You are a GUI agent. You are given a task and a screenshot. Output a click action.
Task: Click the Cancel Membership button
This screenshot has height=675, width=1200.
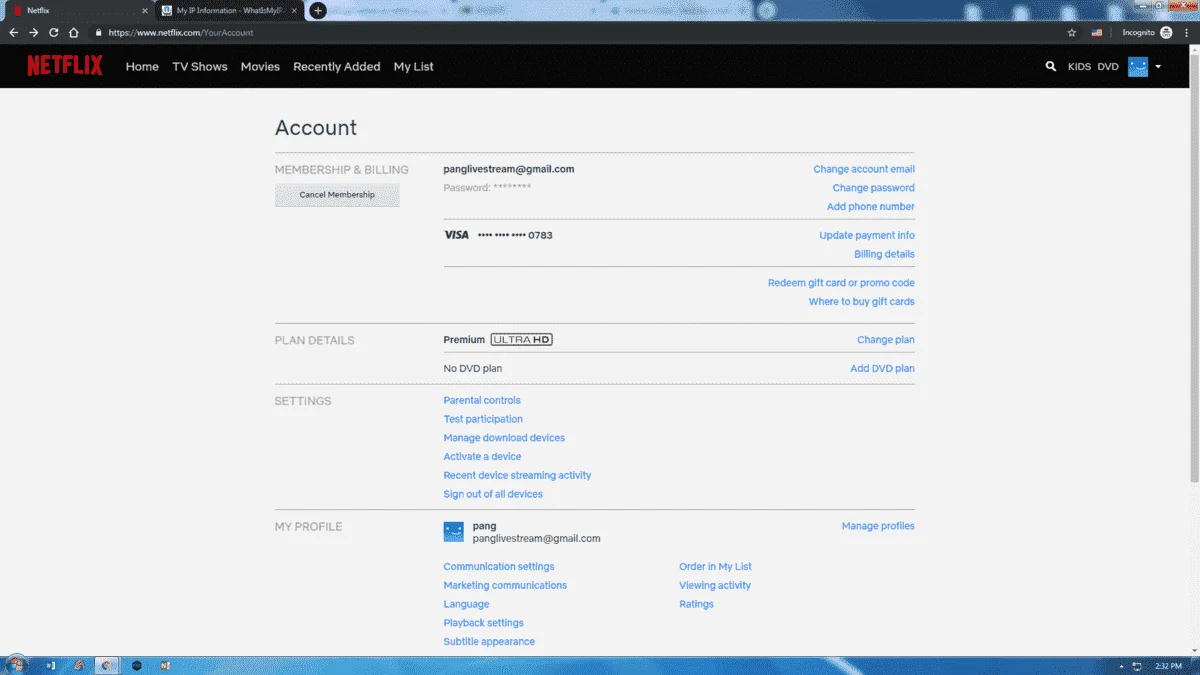[x=337, y=195]
